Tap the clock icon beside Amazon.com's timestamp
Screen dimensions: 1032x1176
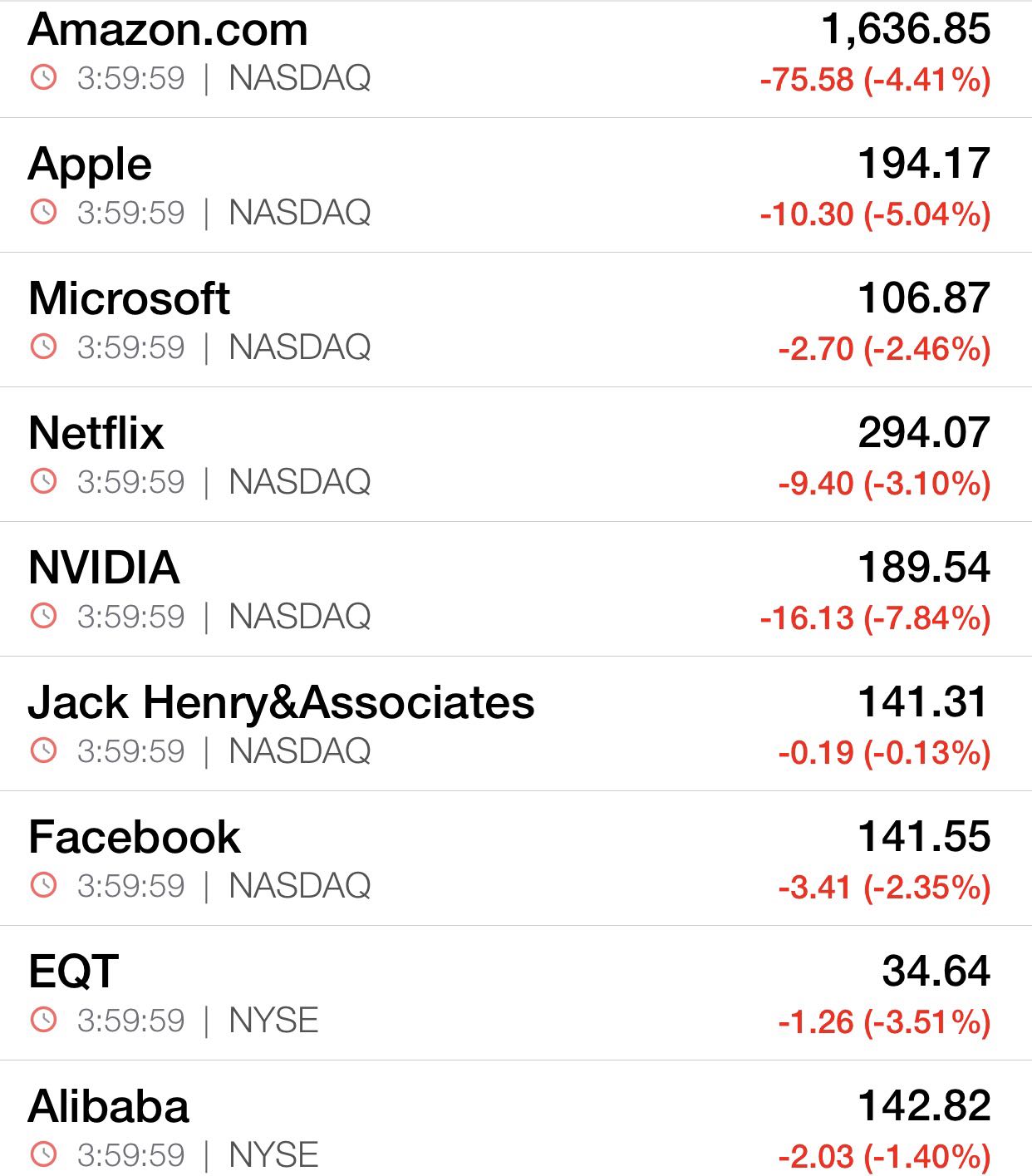(43, 77)
